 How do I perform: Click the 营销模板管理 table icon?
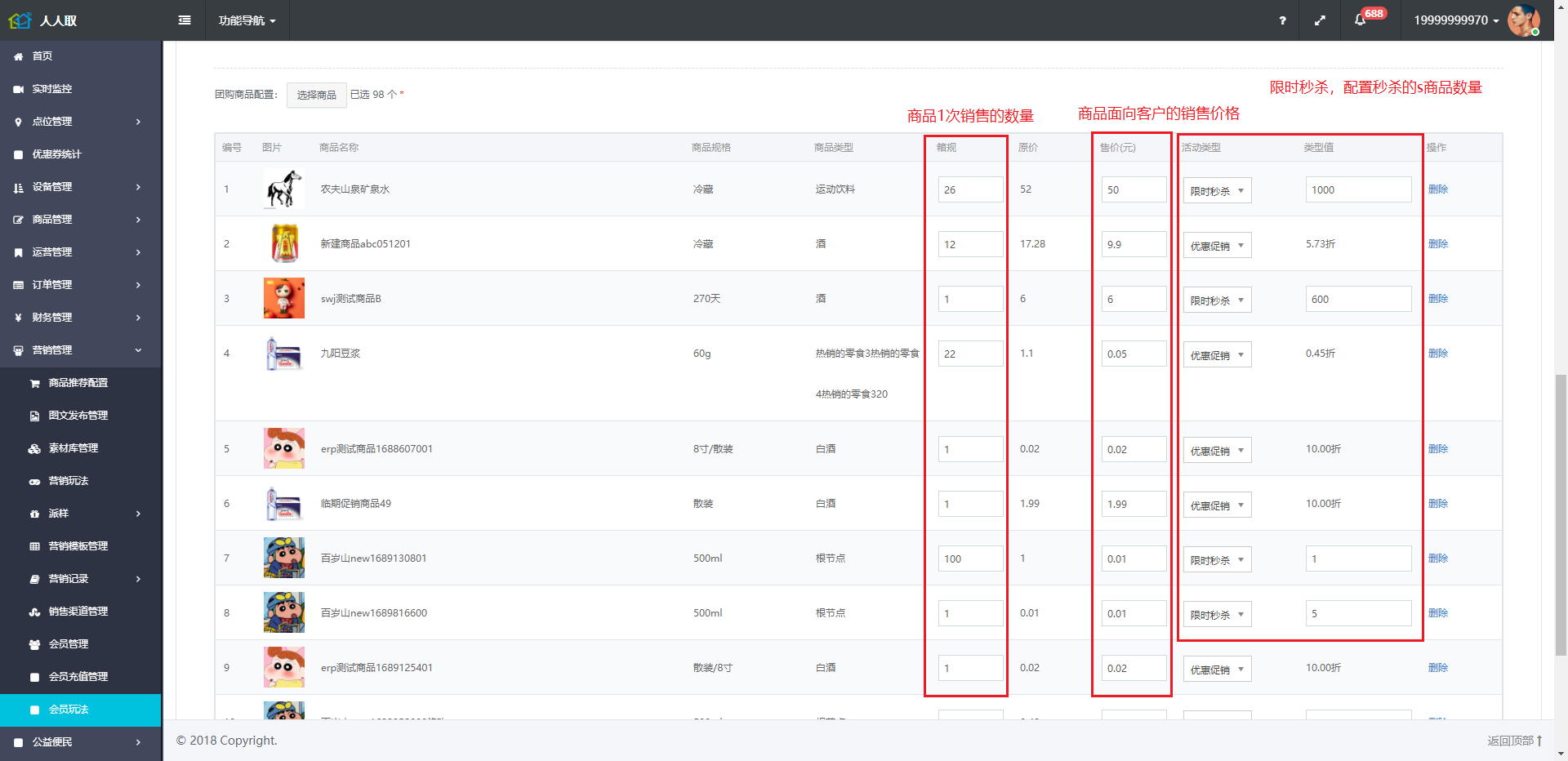click(x=34, y=546)
